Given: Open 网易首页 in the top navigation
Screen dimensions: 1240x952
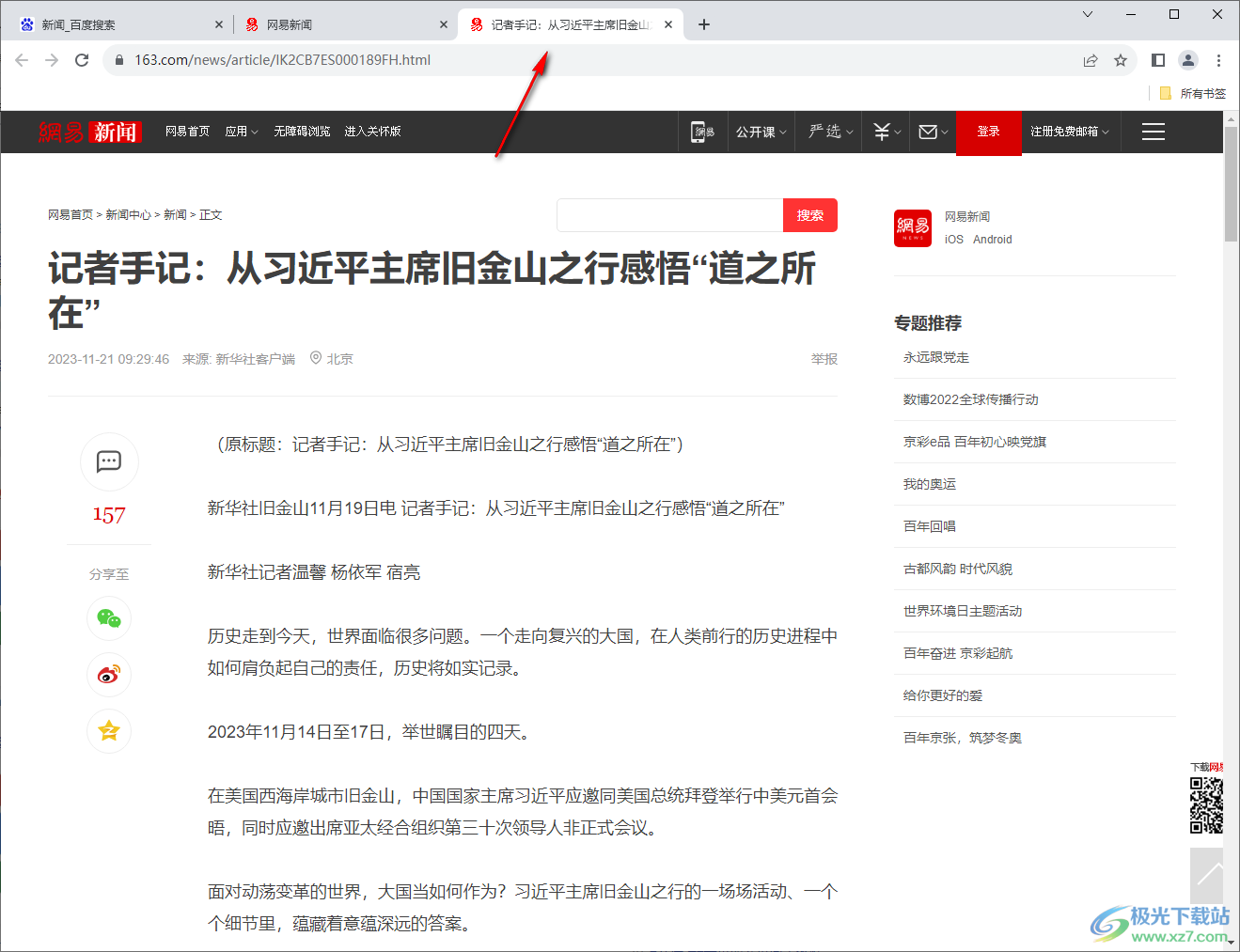Looking at the screenshot, I should (187, 132).
